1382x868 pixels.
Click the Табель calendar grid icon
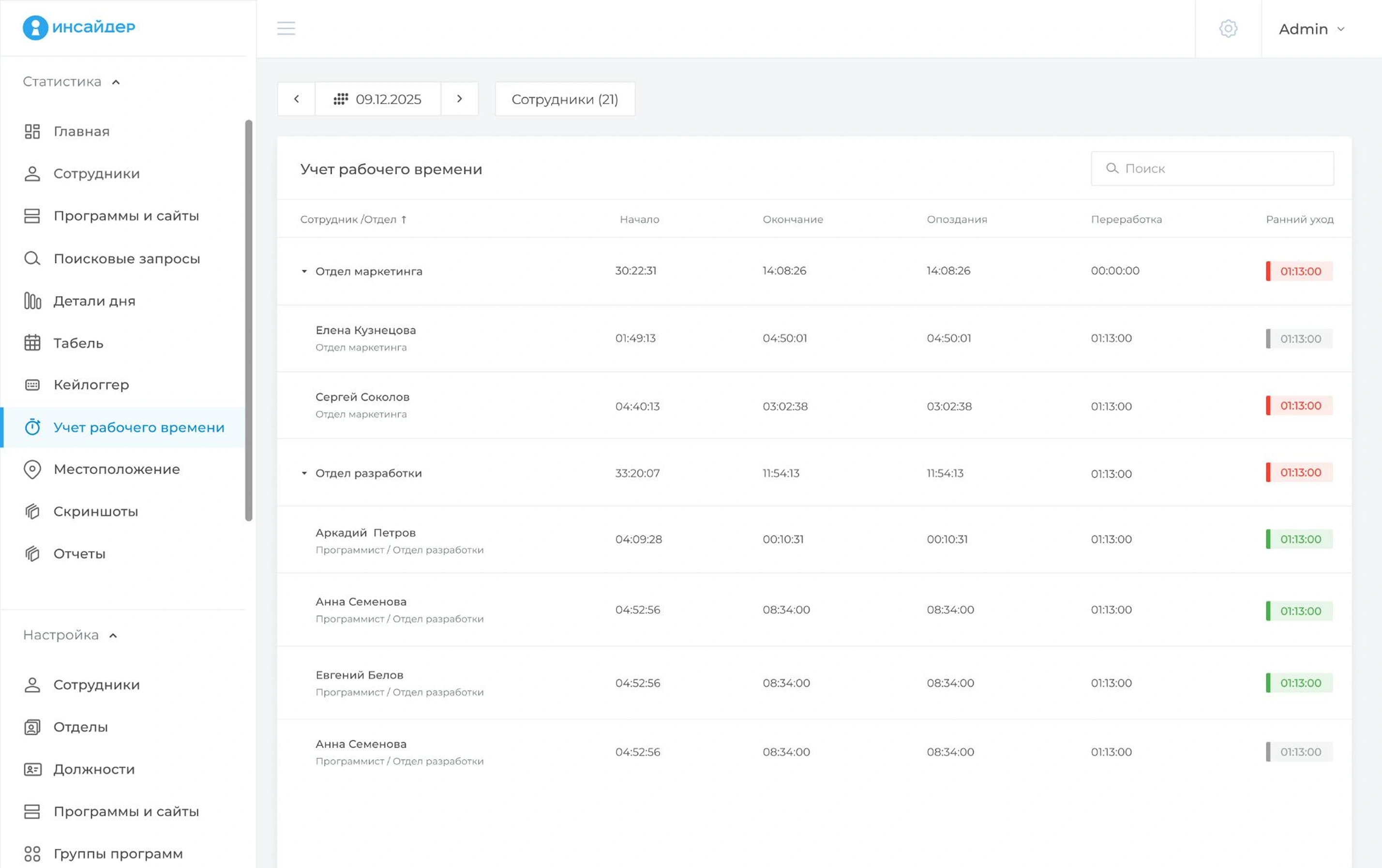pos(32,343)
